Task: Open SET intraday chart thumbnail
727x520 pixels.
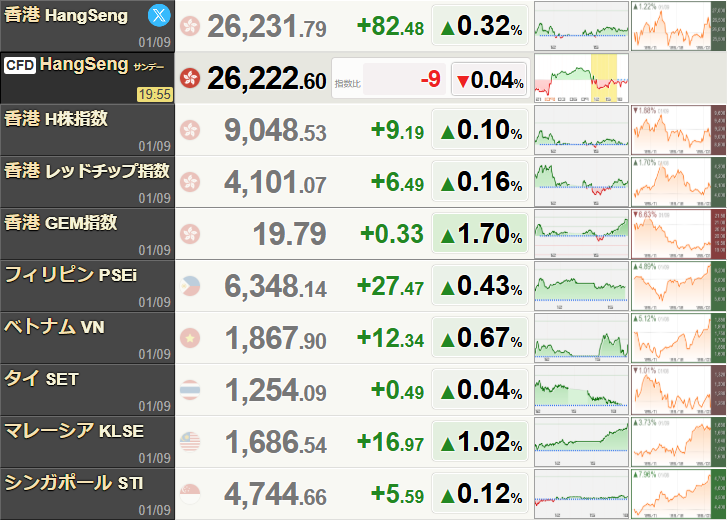Action: tap(581, 390)
